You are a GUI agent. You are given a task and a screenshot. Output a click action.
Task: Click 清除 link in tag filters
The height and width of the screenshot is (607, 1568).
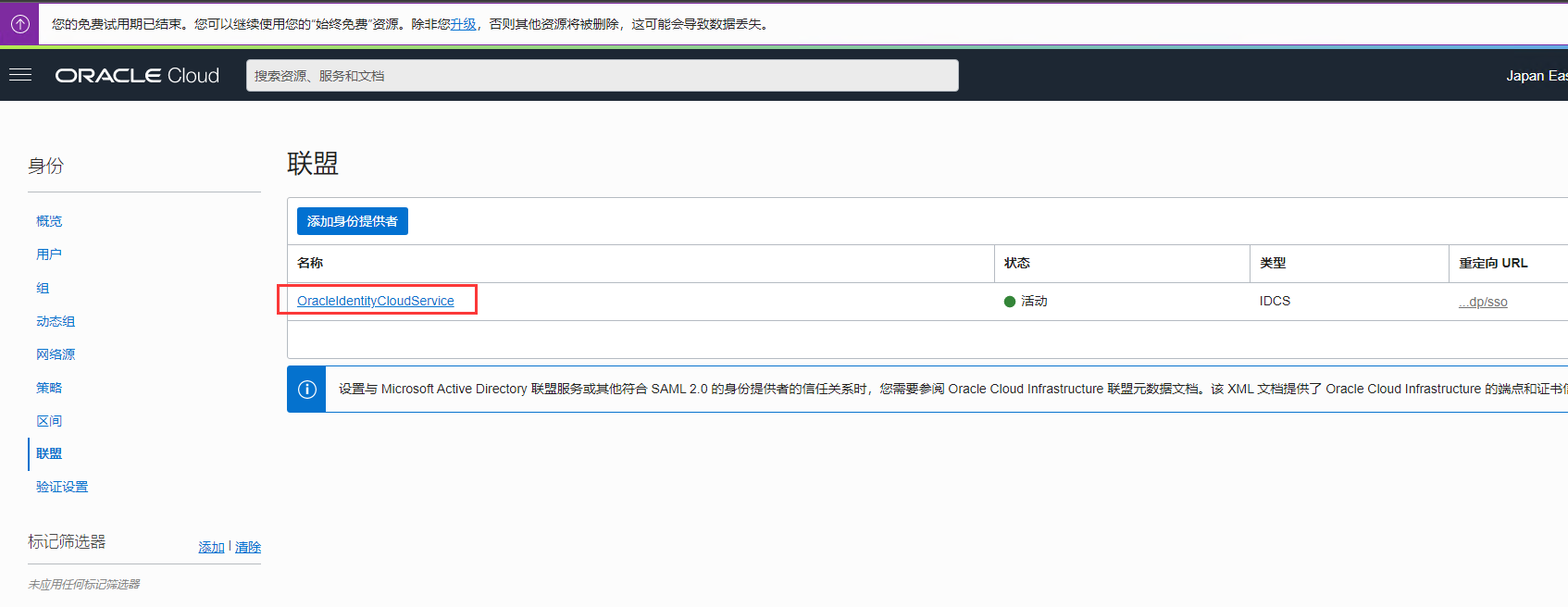click(248, 547)
